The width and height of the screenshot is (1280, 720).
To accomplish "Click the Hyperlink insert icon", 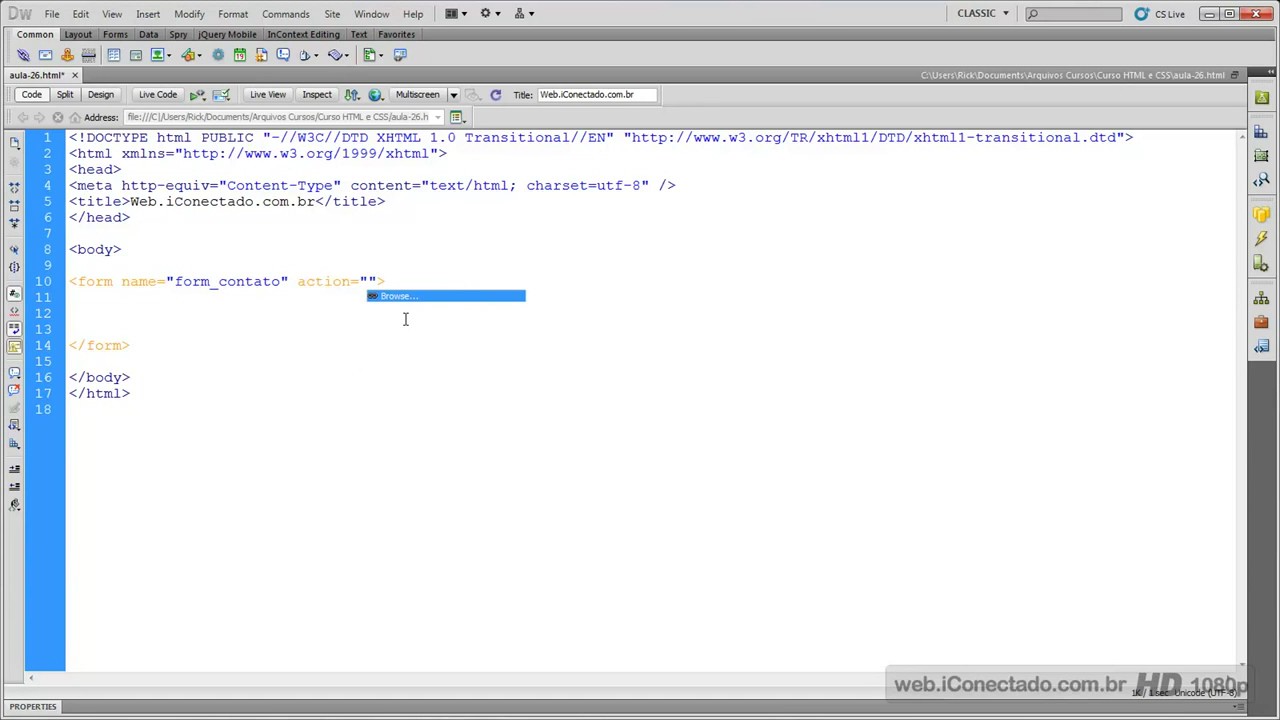I will click(x=23, y=55).
